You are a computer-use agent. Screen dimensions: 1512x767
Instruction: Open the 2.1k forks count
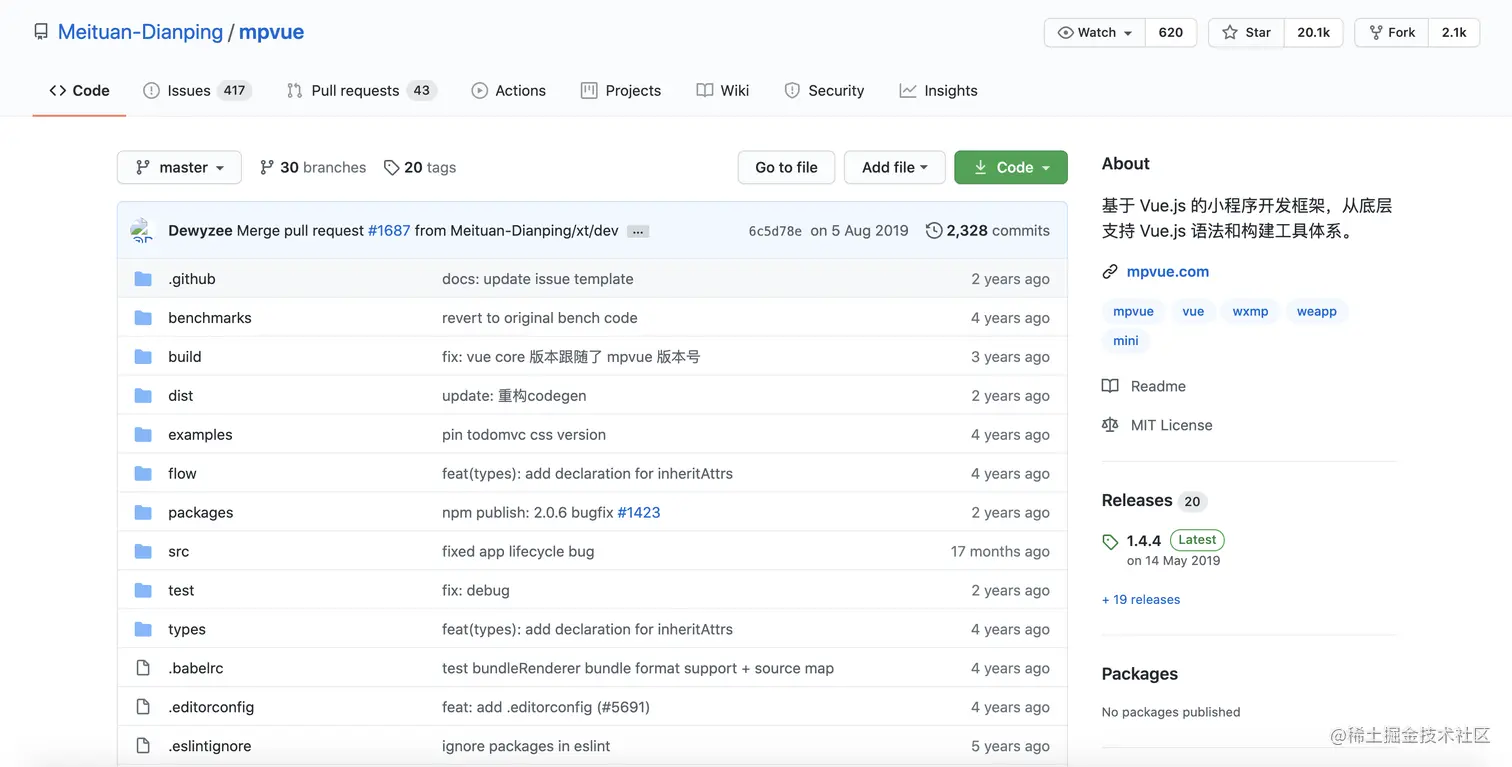point(1454,32)
